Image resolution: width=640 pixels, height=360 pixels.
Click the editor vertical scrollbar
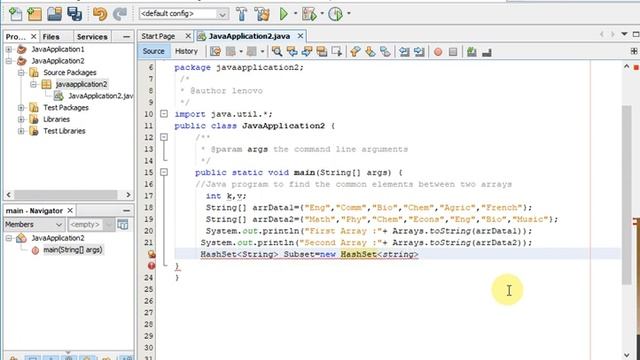[627, 195]
